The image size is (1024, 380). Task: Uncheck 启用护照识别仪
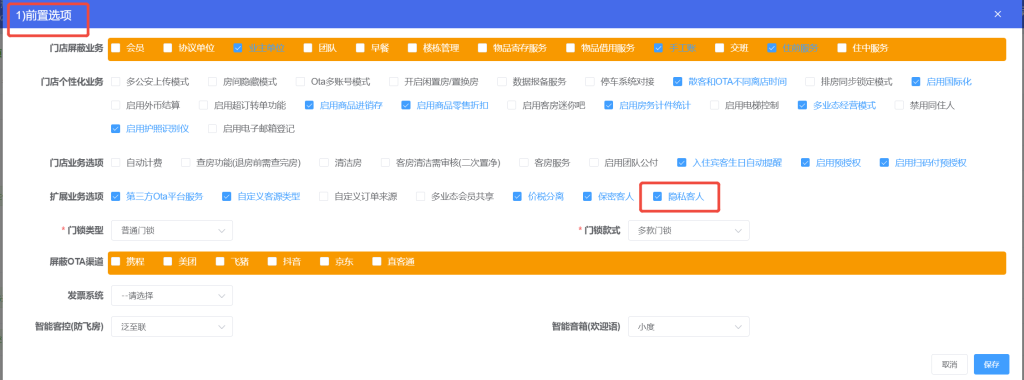pyautogui.click(x=116, y=129)
